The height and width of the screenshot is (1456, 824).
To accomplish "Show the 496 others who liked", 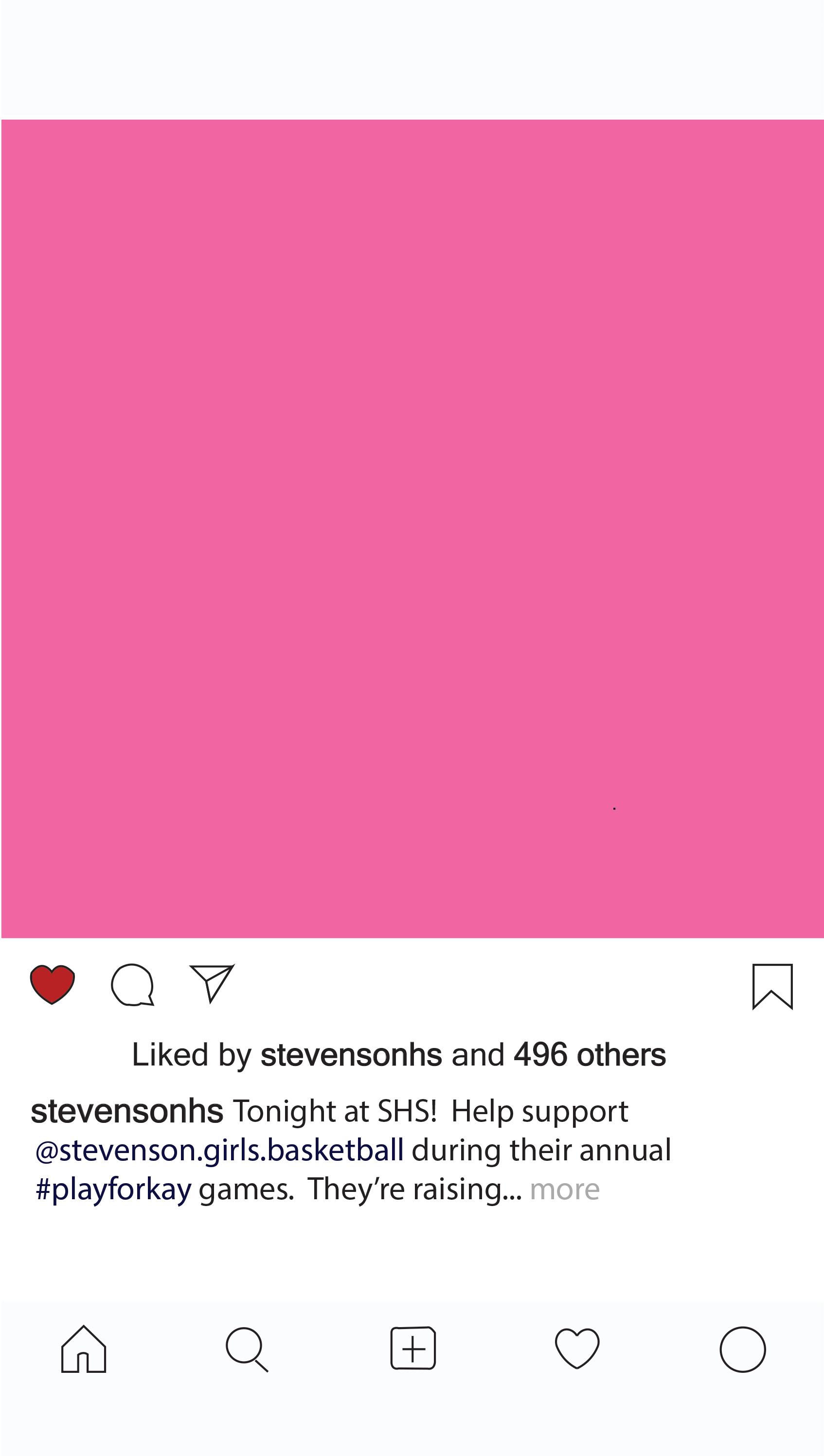I will point(590,1055).
